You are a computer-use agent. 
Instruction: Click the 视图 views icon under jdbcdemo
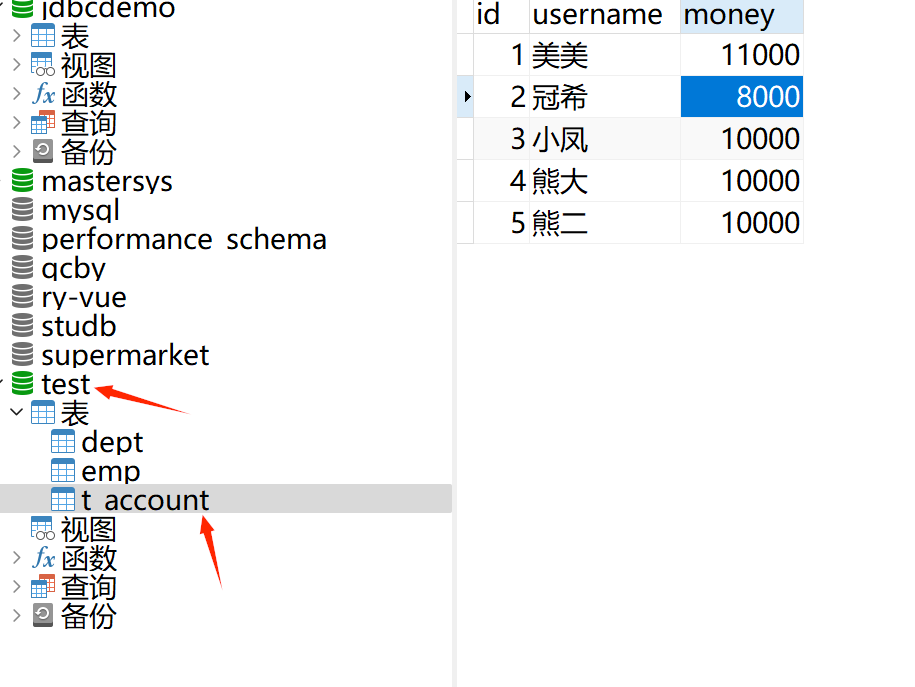tap(42, 64)
